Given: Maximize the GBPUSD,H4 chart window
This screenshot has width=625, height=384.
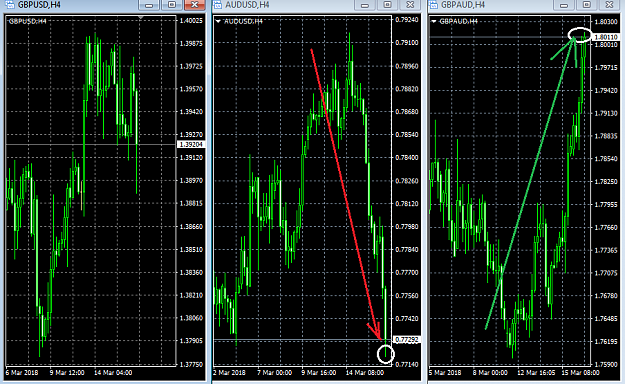Looking at the screenshot, I should coord(172,5).
